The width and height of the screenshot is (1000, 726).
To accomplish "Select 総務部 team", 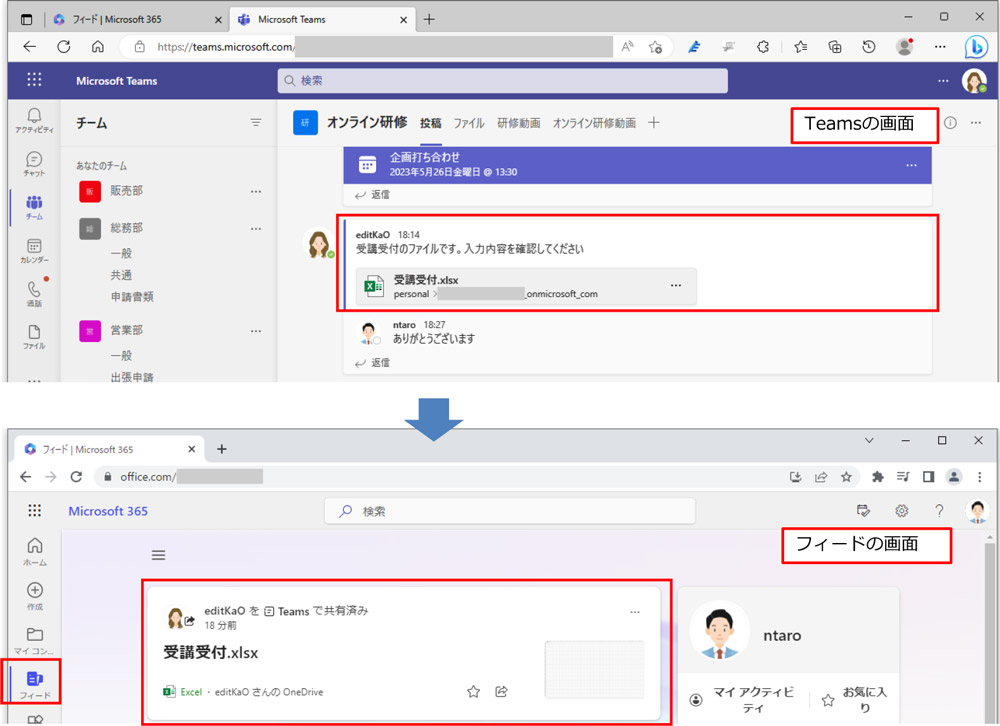I will pyautogui.click(x=126, y=228).
